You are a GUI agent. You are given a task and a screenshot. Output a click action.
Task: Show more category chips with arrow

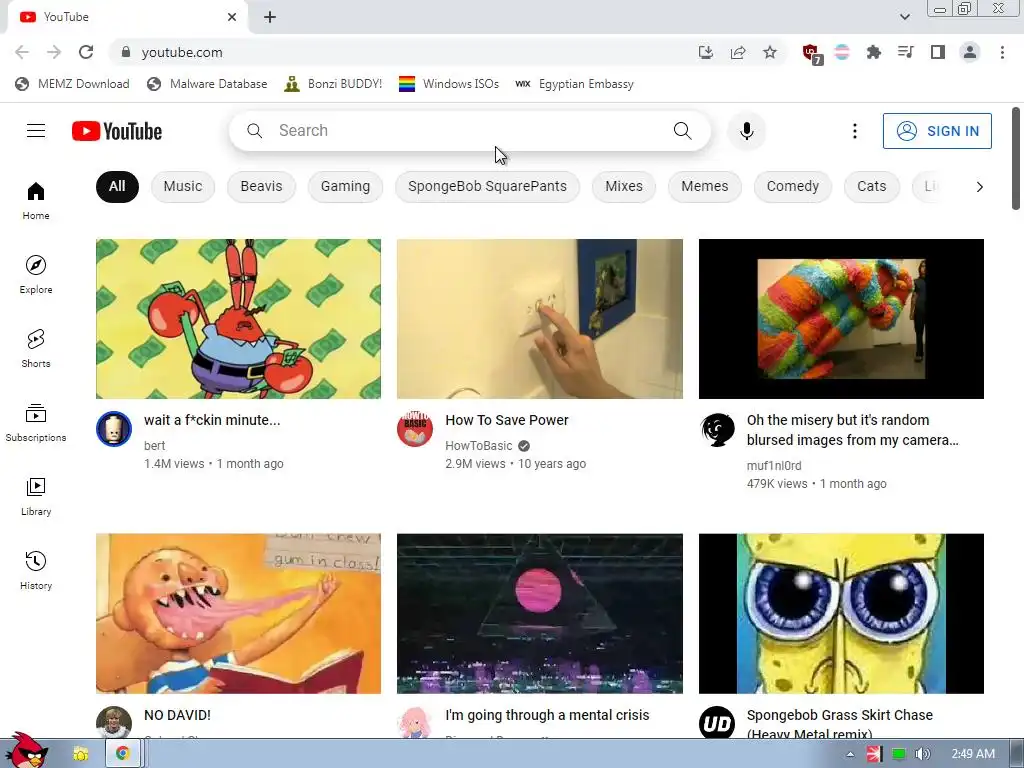coord(979,187)
